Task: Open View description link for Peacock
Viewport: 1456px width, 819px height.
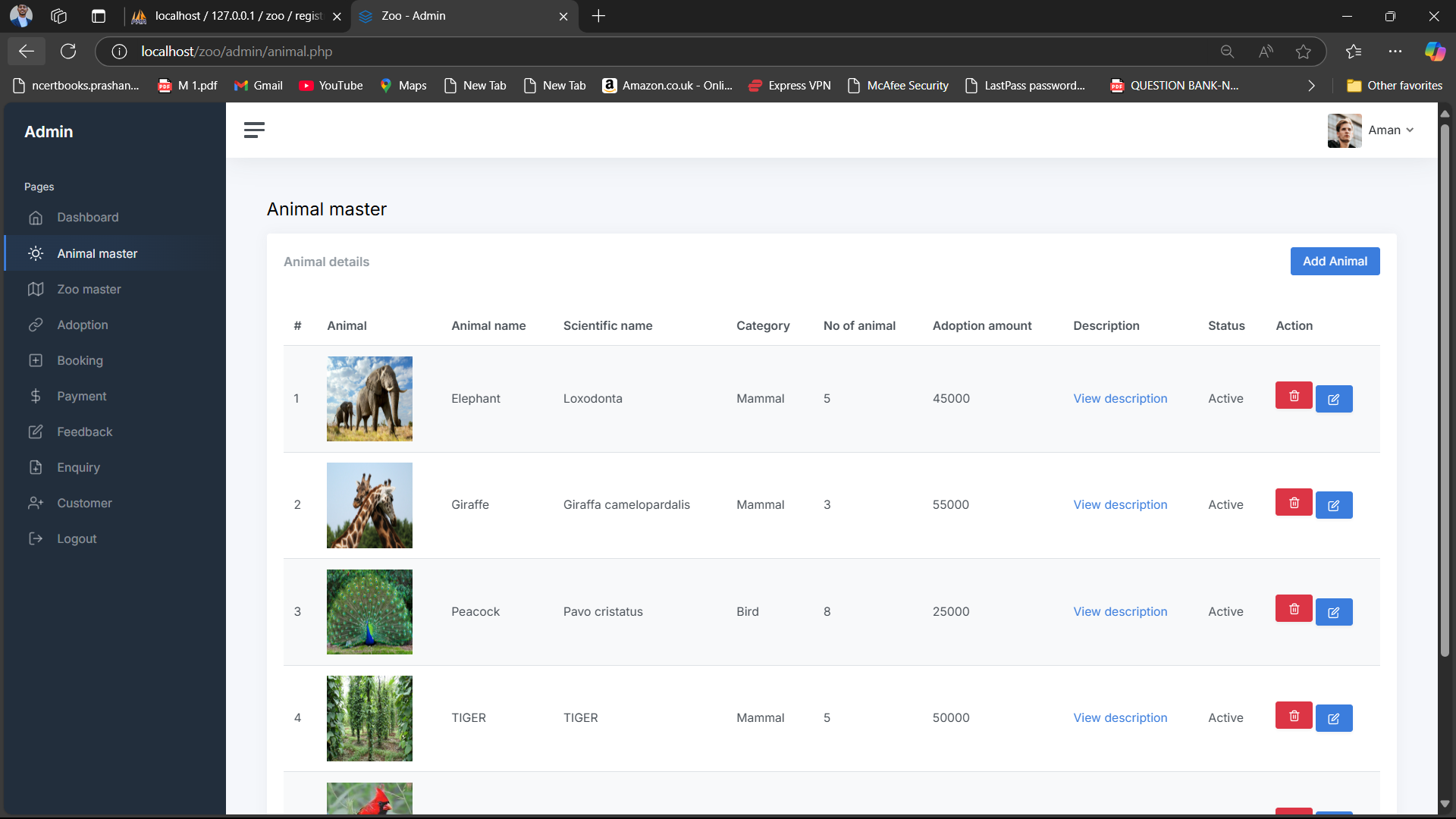Action: point(1120,611)
